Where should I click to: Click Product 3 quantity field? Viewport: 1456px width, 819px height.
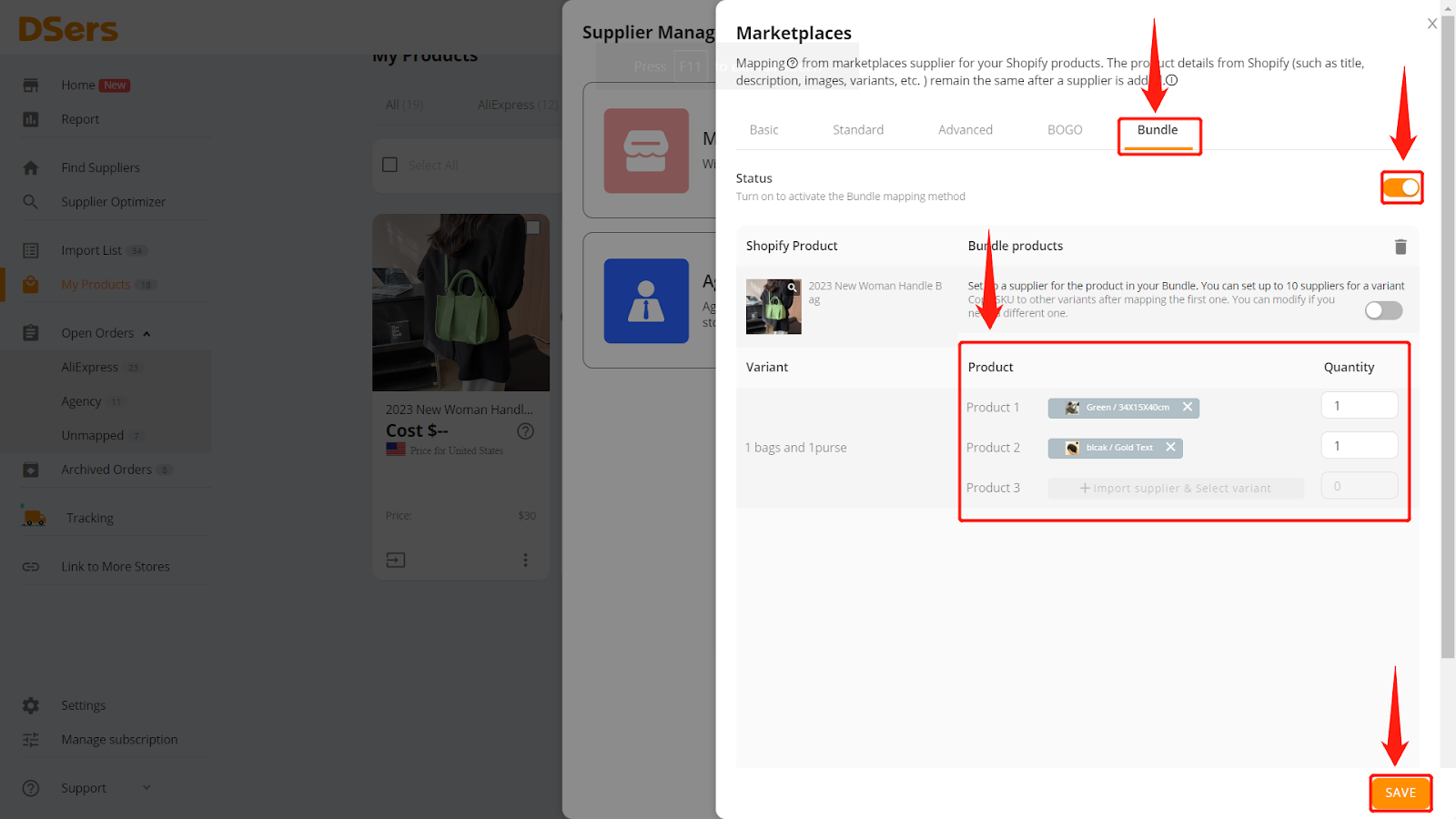click(x=1360, y=486)
